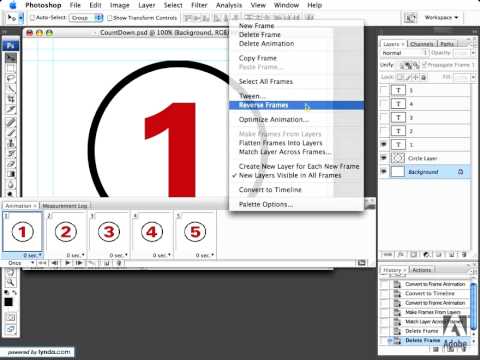This screenshot has height=360, width=480.
Task: Choose Reverse Frames from palette menu
Action: [296, 105]
